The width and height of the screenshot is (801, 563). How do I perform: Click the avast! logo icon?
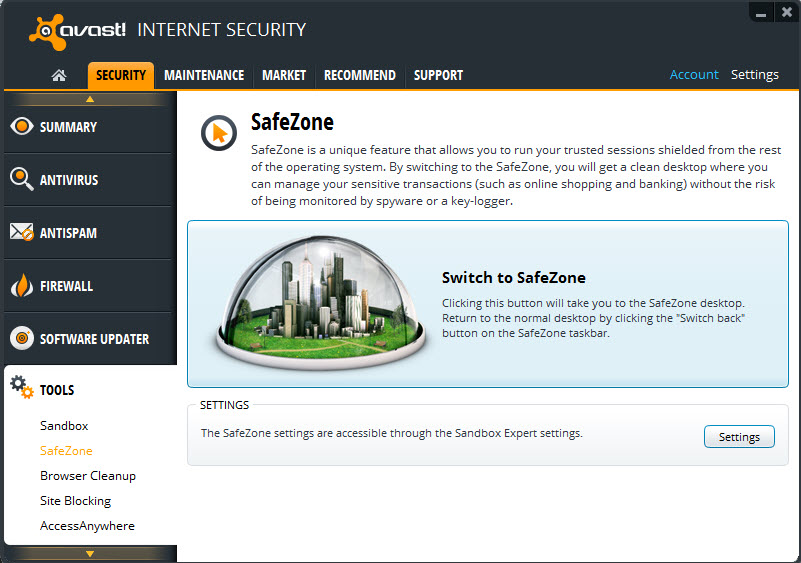[47, 32]
